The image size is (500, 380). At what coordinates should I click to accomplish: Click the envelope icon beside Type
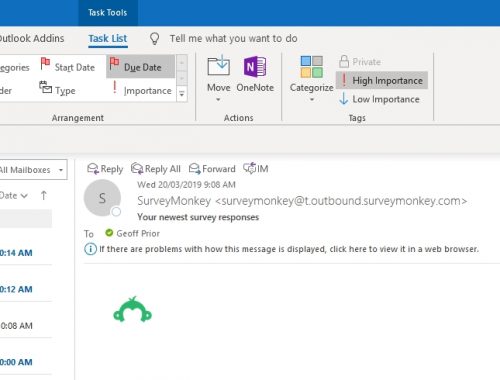coord(46,87)
